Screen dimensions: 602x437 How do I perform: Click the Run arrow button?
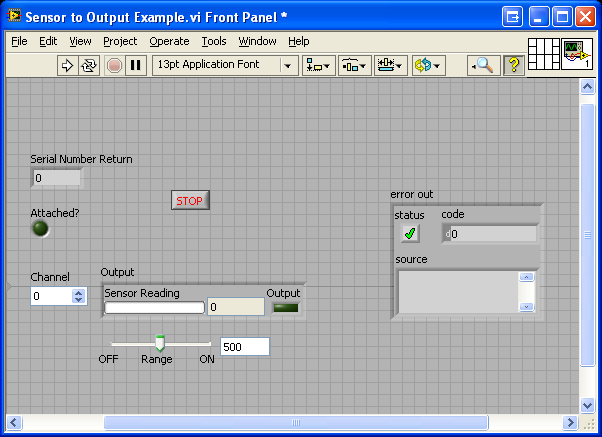(68, 65)
